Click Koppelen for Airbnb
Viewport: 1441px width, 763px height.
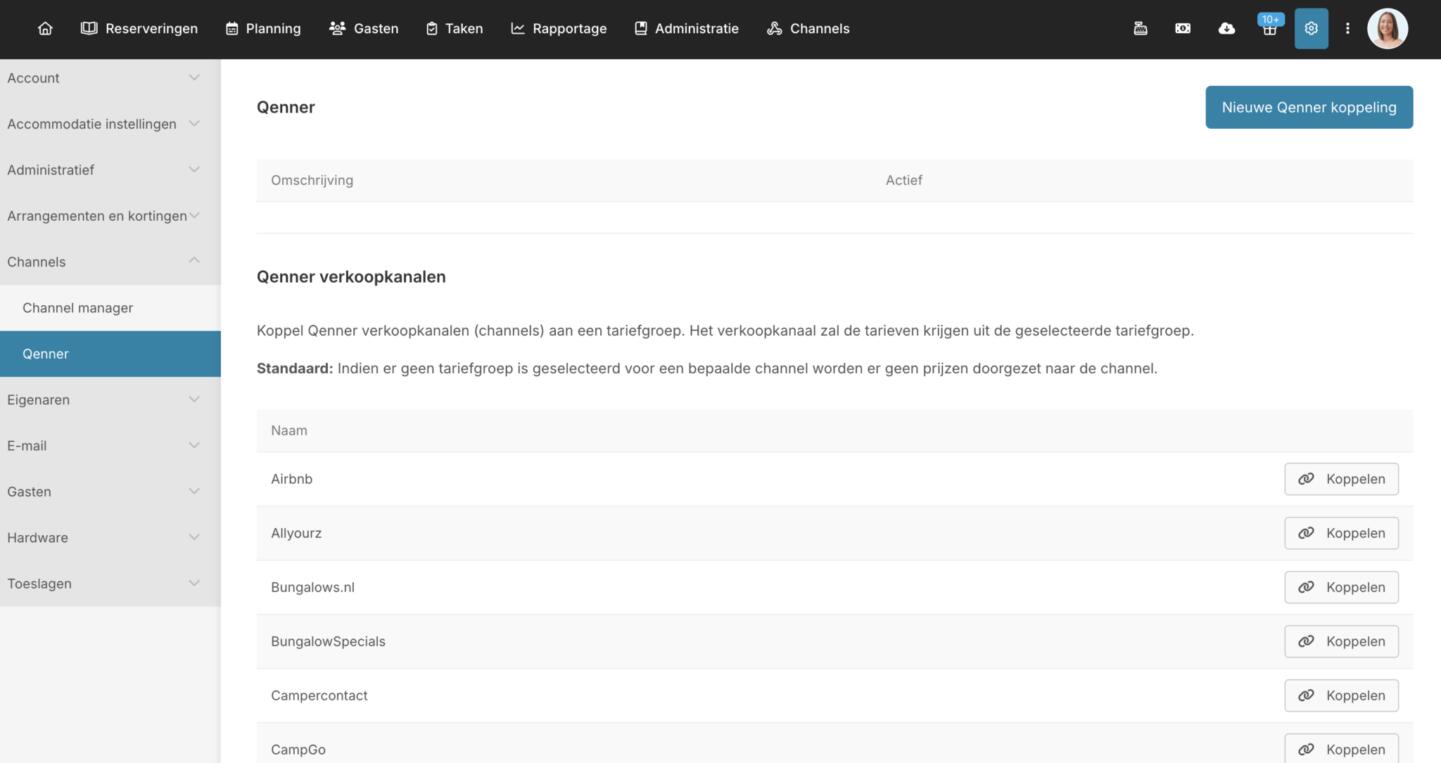1341,479
